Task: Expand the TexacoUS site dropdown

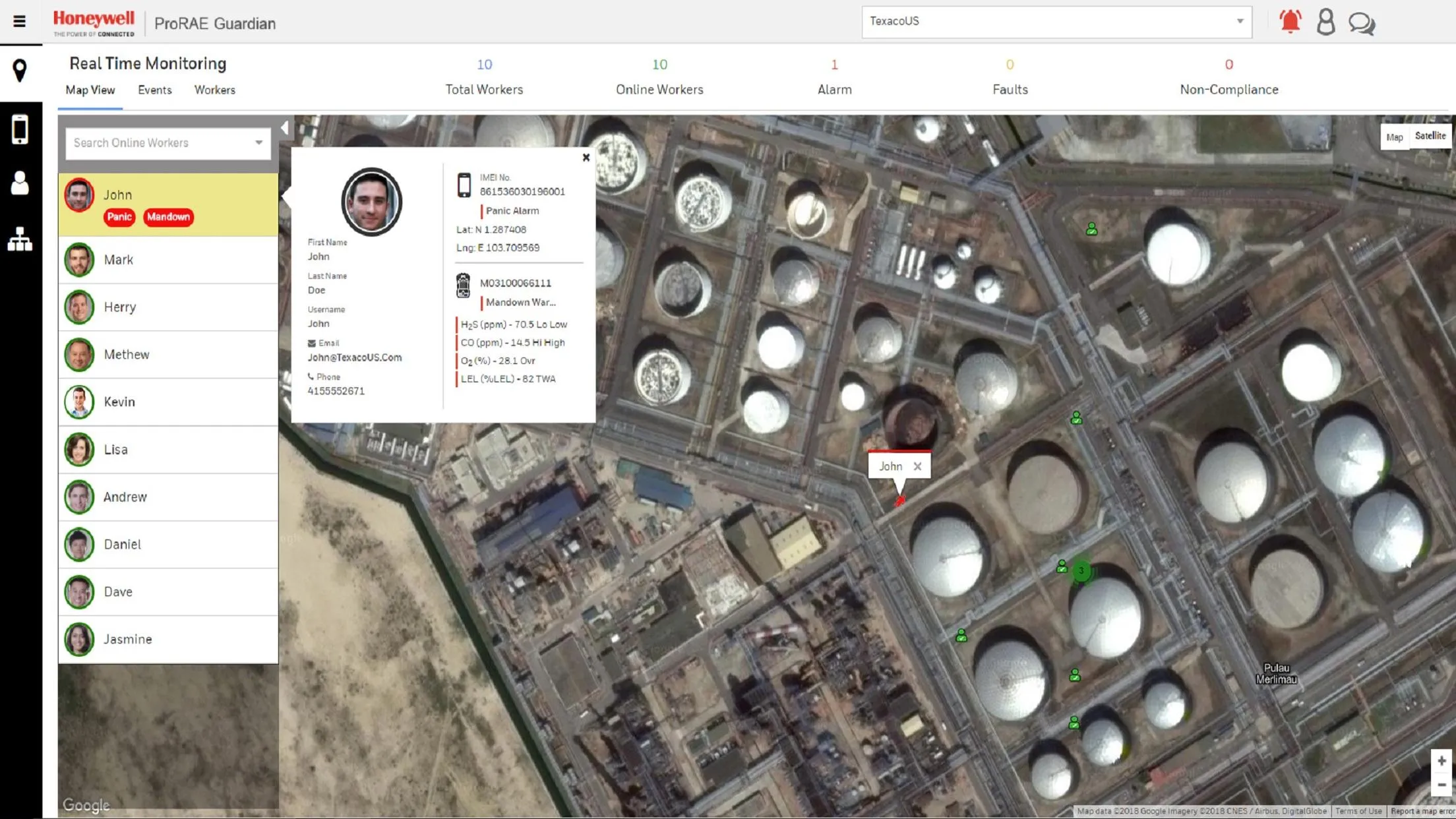Action: click(x=1240, y=21)
